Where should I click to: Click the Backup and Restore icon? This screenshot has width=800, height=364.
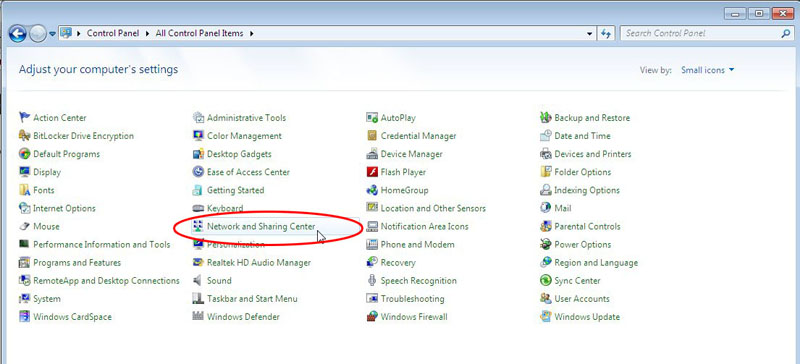(x=546, y=117)
